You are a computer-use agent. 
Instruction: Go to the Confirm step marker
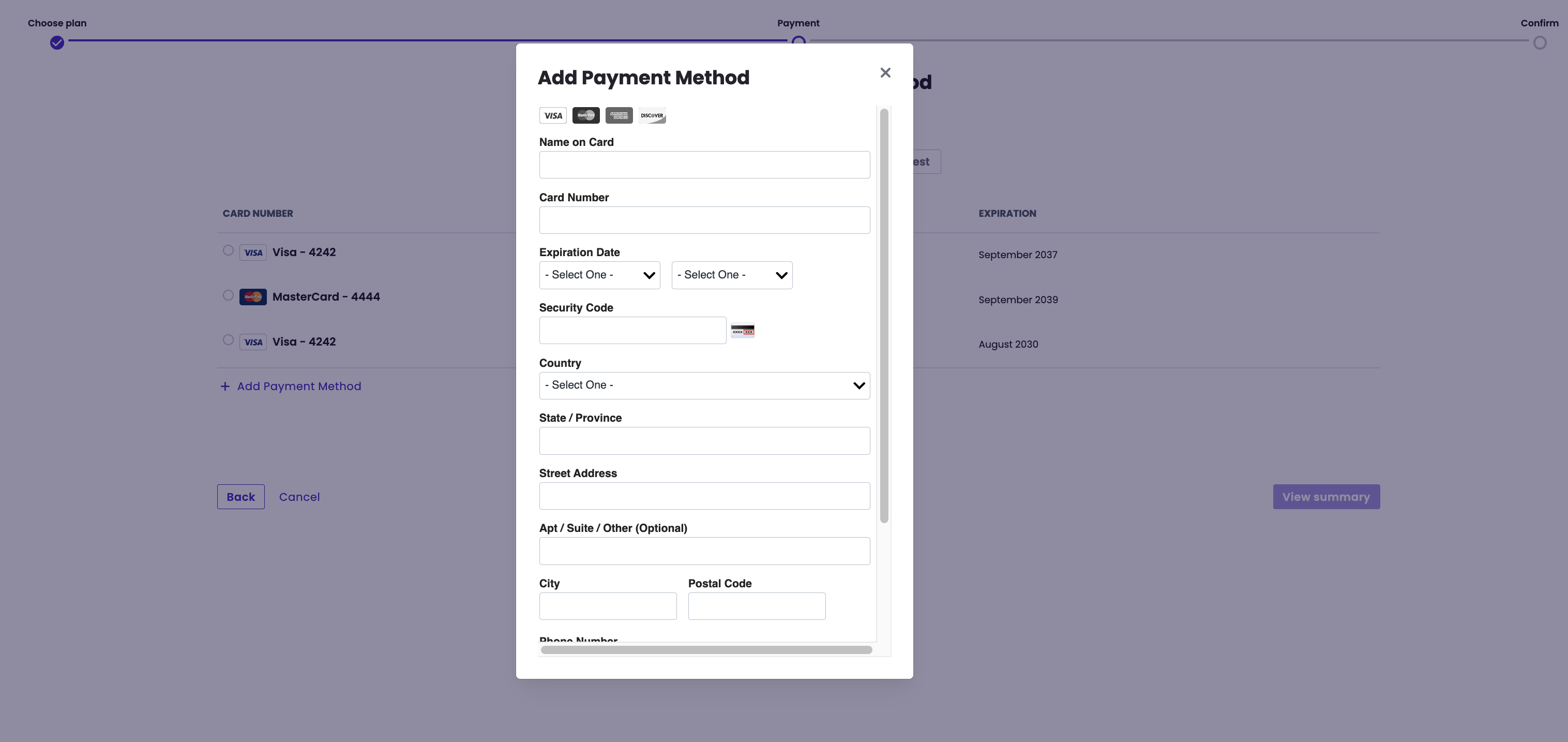pyautogui.click(x=1540, y=42)
